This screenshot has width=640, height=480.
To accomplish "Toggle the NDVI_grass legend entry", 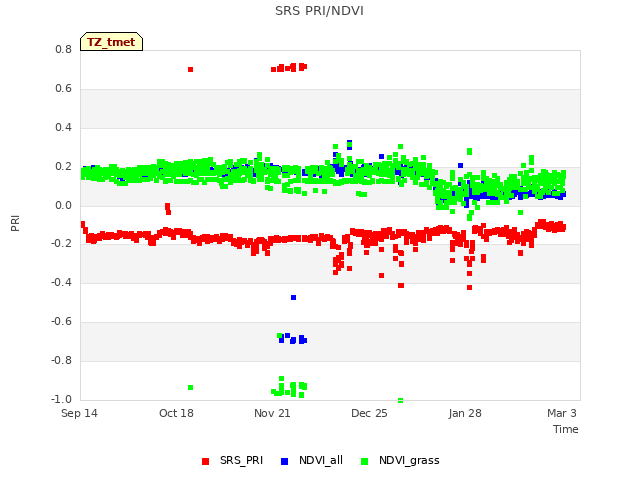I will pos(400,460).
